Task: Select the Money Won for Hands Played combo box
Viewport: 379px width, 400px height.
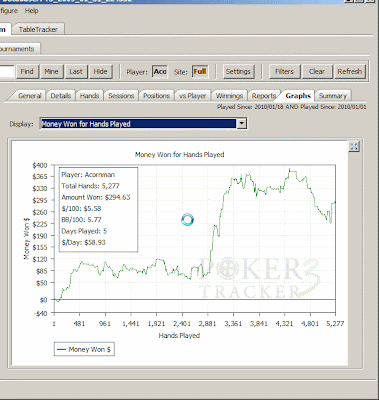Action: [143, 124]
